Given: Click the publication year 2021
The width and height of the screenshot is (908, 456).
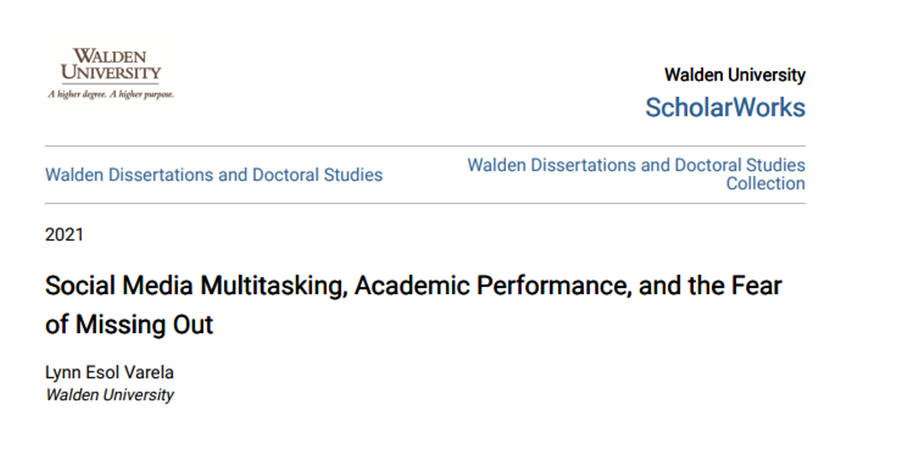Looking at the screenshot, I should 64,235.
